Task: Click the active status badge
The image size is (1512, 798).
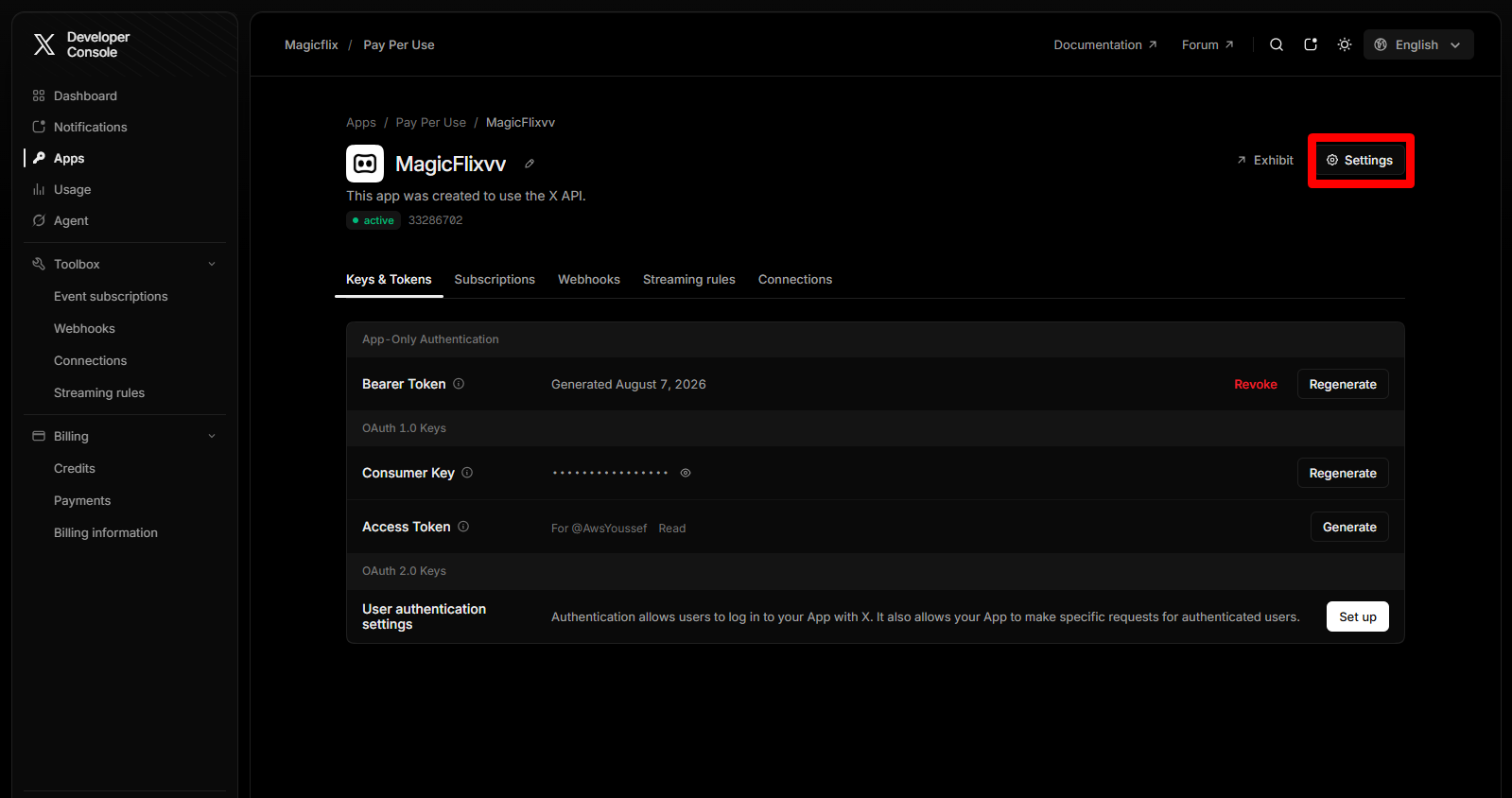Action: [374, 220]
